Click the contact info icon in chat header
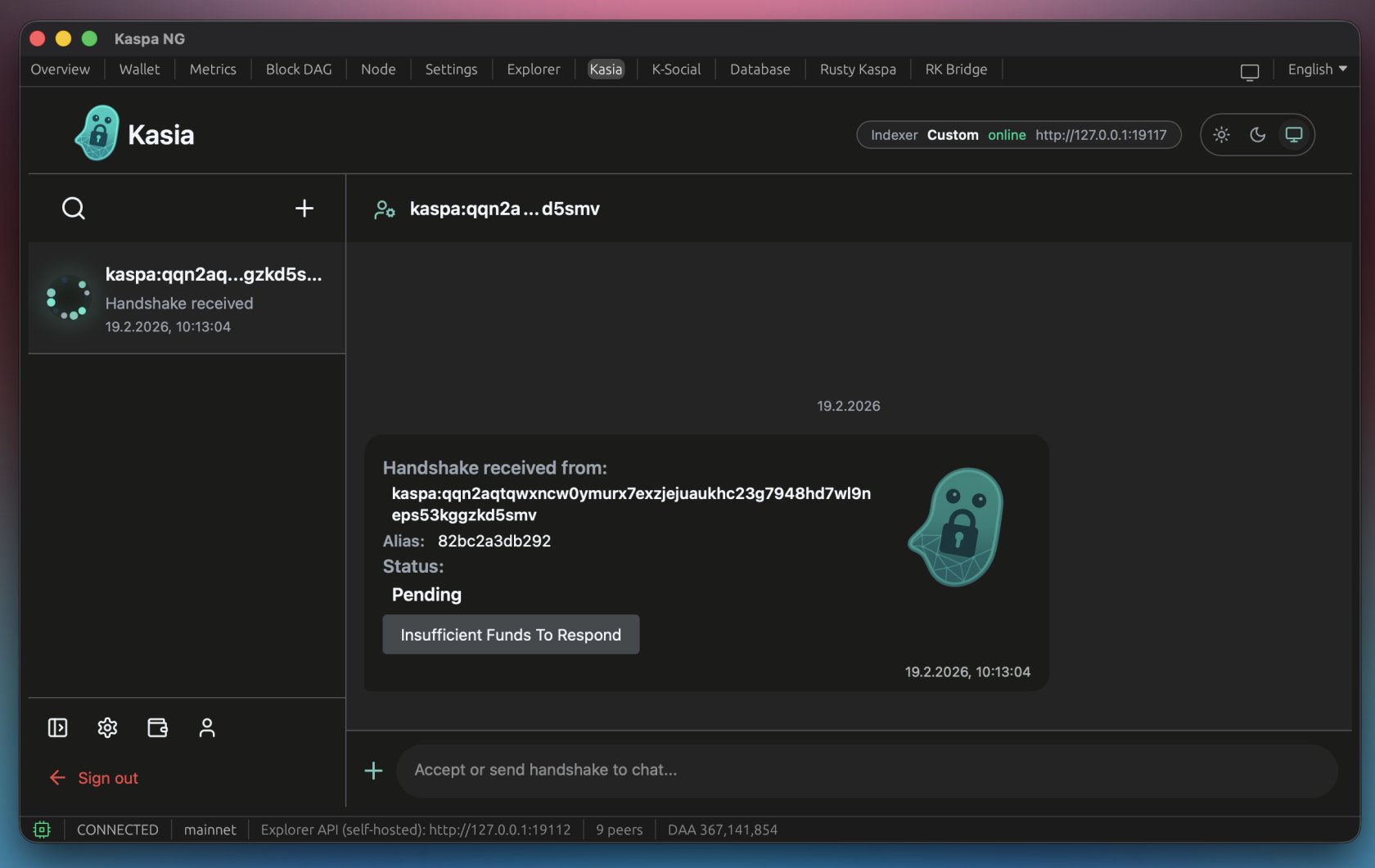Screen dimensions: 1375x868 385,209
